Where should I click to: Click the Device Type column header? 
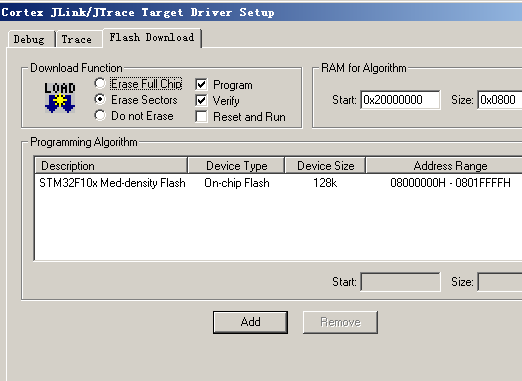236,165
